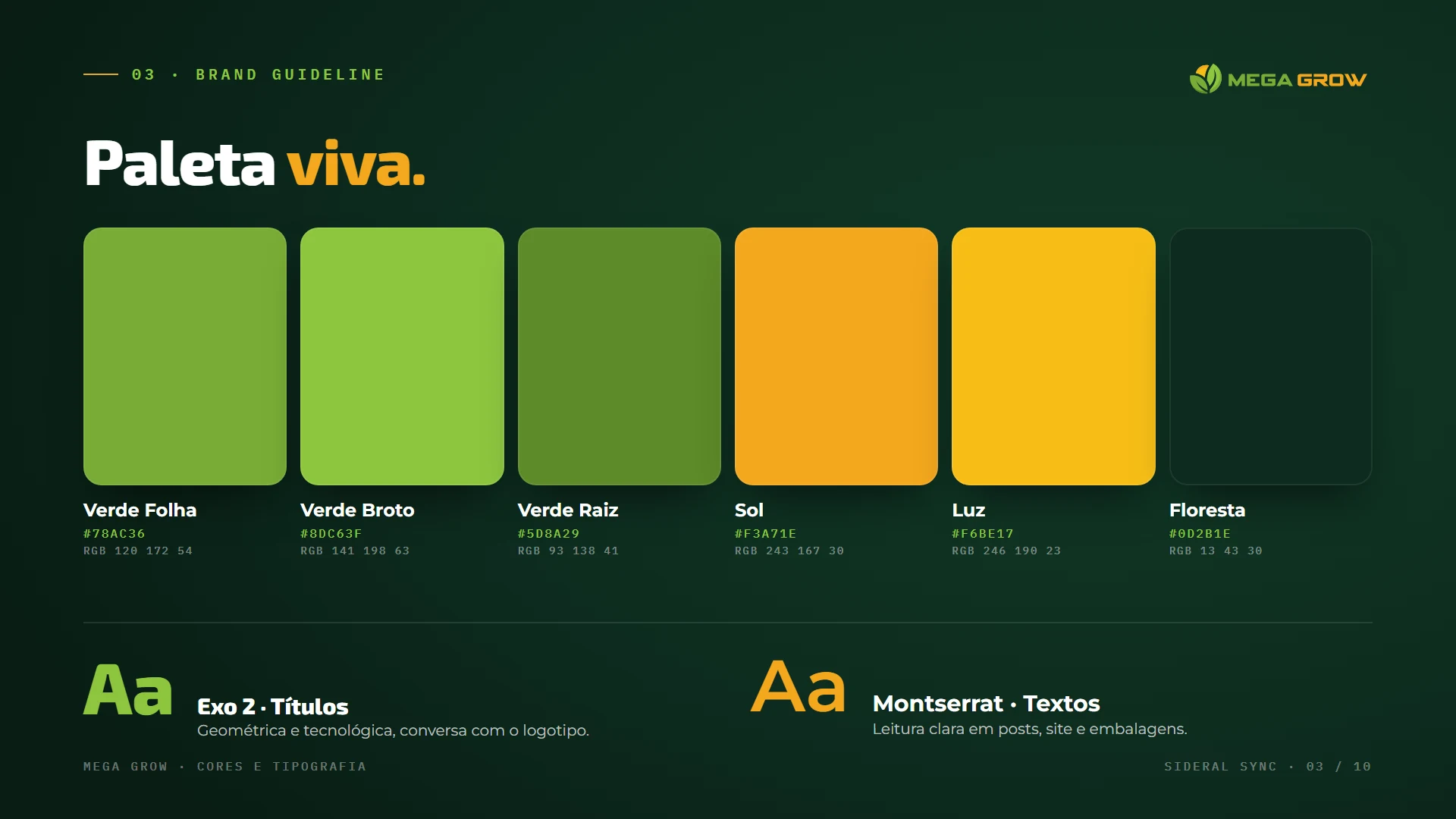Click the hex code #78AC36

click(115, 534)
